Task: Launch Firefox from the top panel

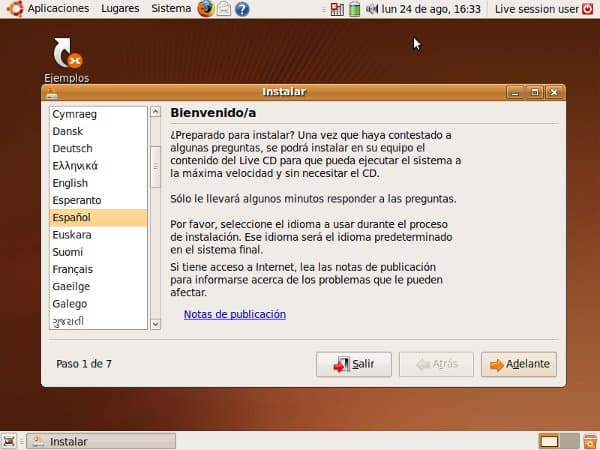Action: pos(206,9)
